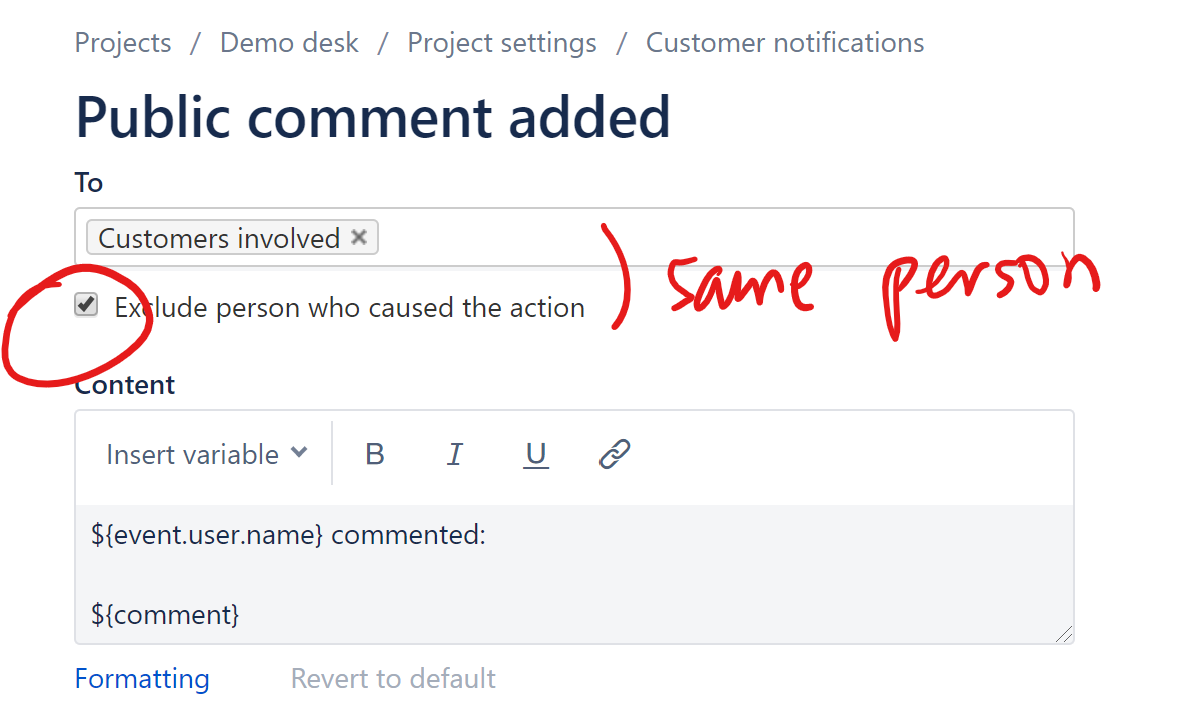Select the Customers involved tag
The image size is (1192, 712).
coord(219,239)
